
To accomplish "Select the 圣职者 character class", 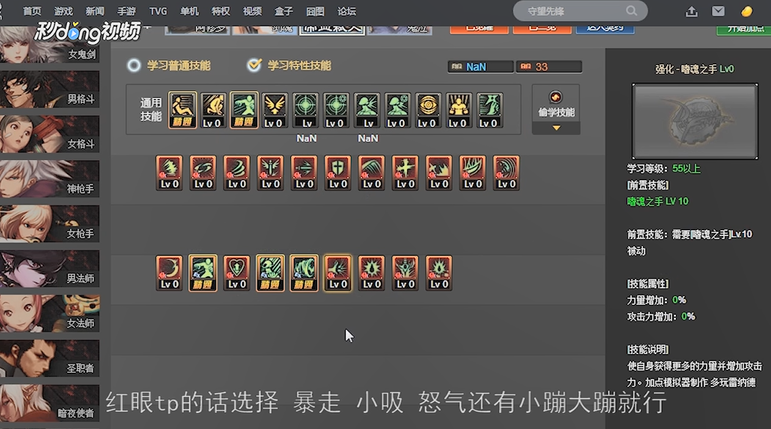I will (x=49, y=358).
